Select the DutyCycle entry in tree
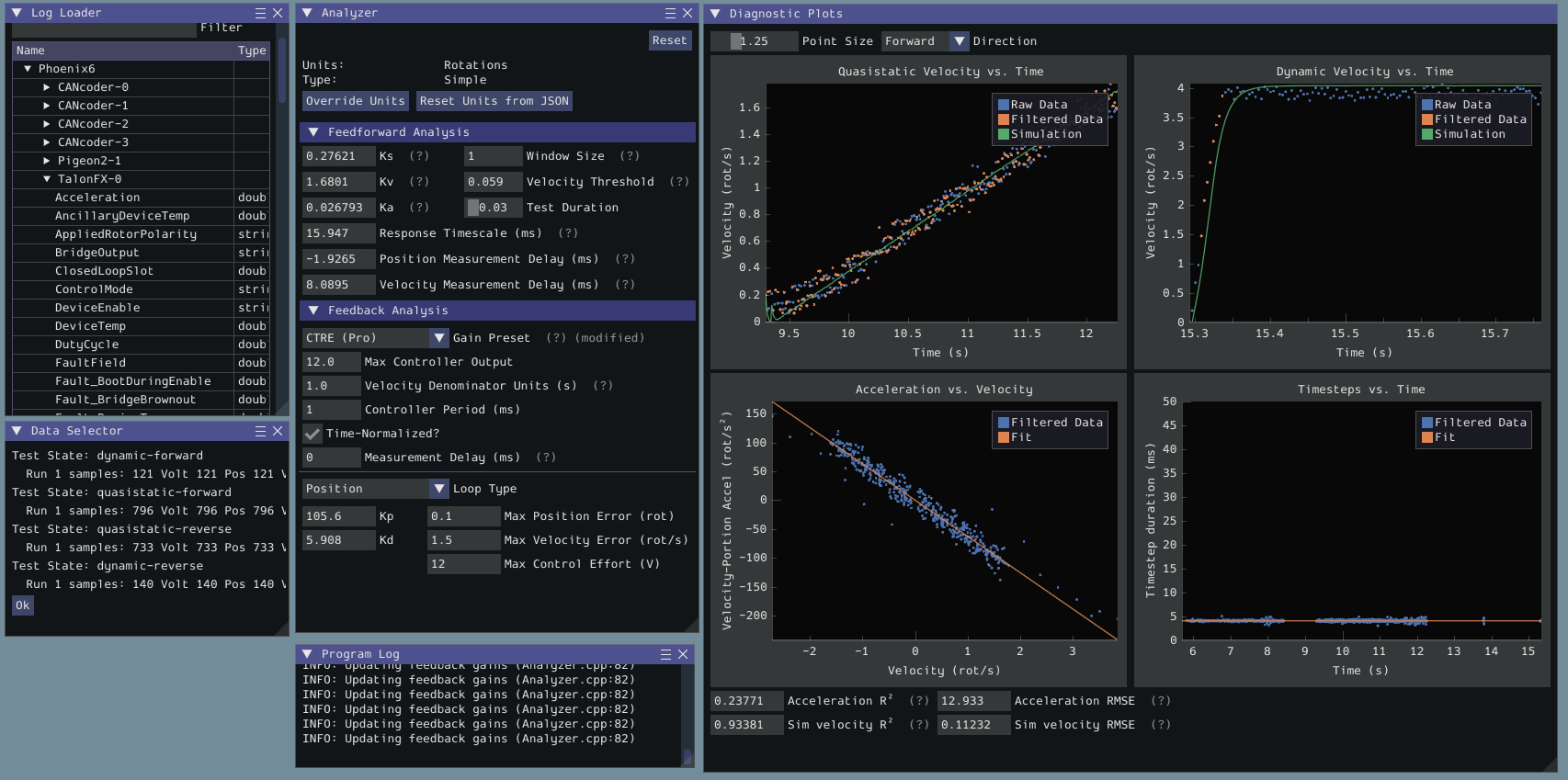Image resolution: width=1568 pixels, height=780 pixels. pos(86,345)
